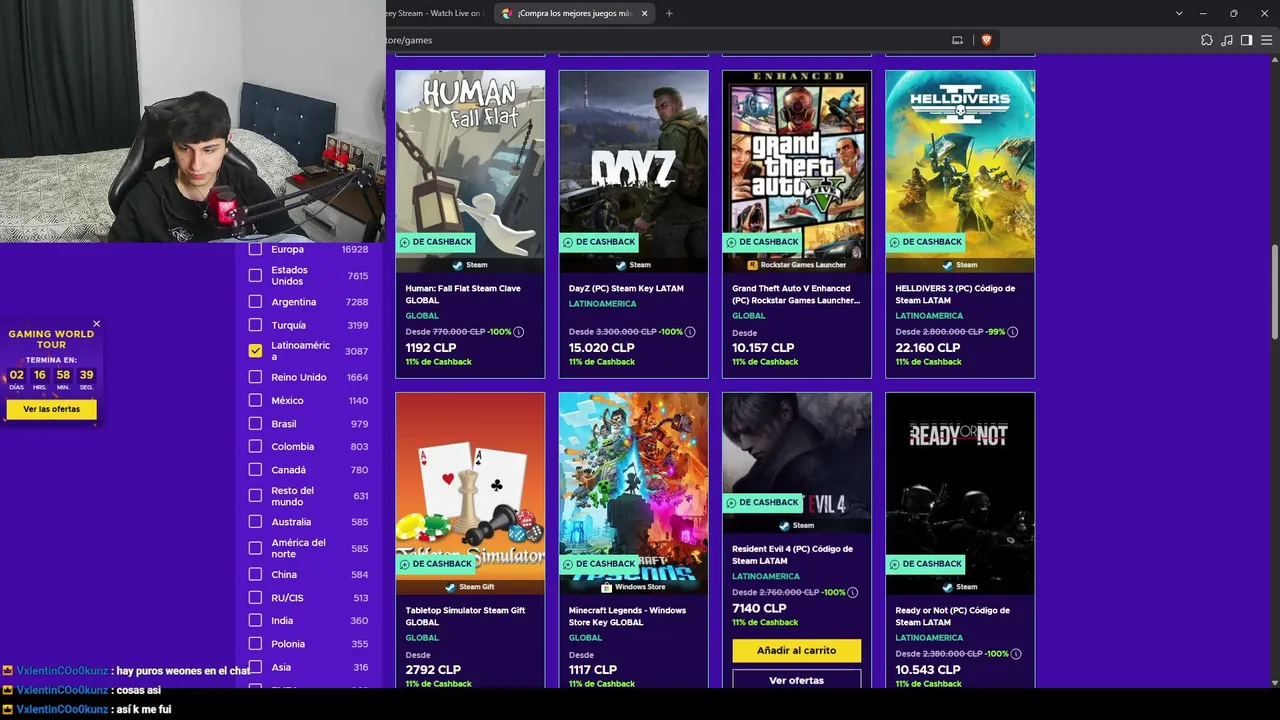
Task: Open Grand Theft Auto V Enhanced title link
Action: (x=796, y=294)
